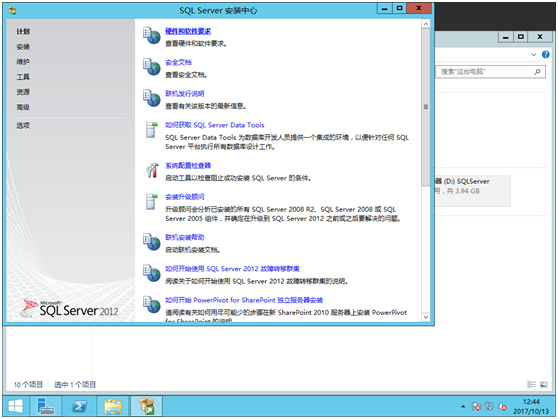Screen dimensions: 558x419
Task: Click the failover cluster (故障转移群集) globe icon
Action: click(152, 273)
